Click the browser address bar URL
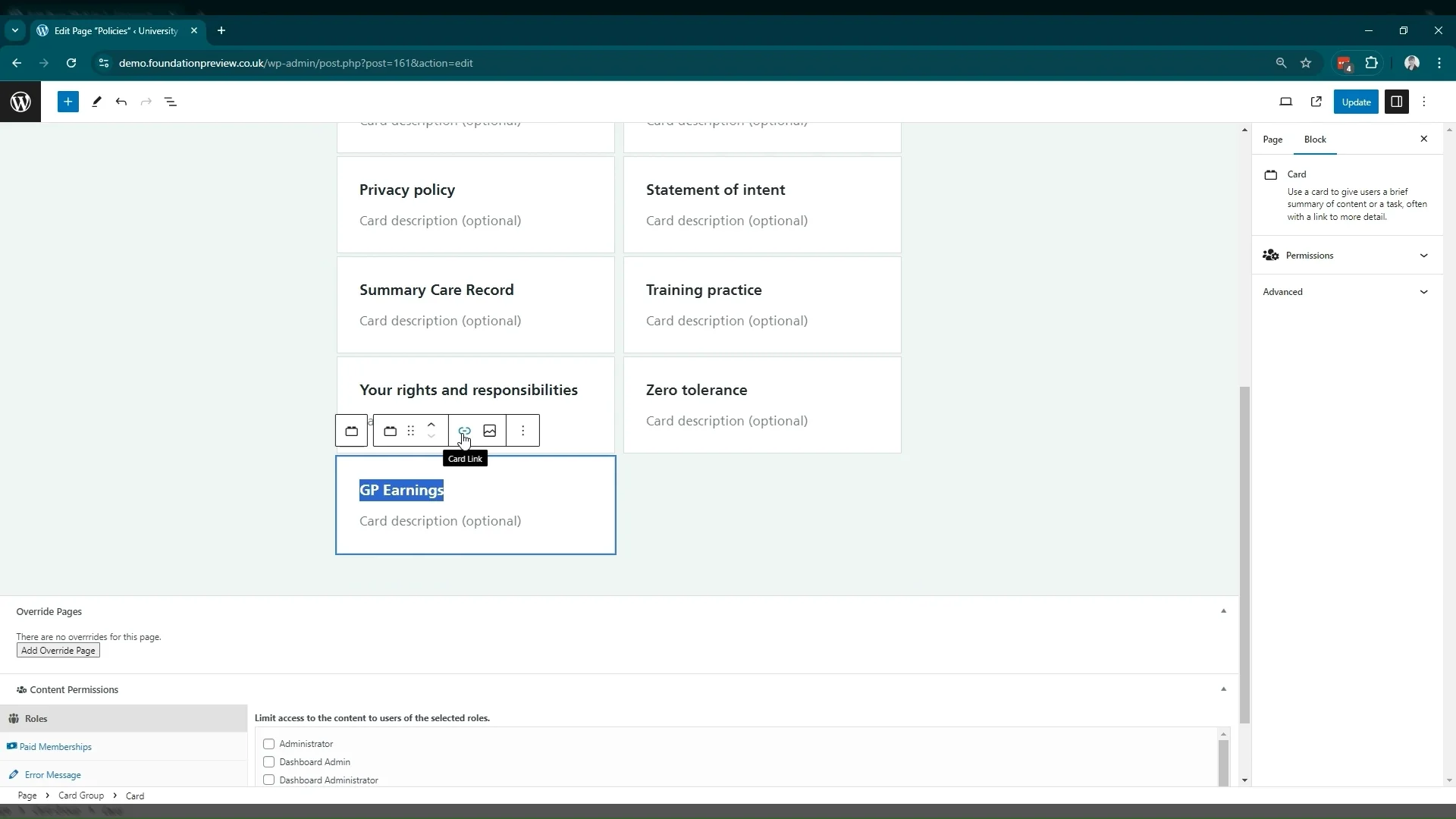1456x819 pixels. point(296,63)
